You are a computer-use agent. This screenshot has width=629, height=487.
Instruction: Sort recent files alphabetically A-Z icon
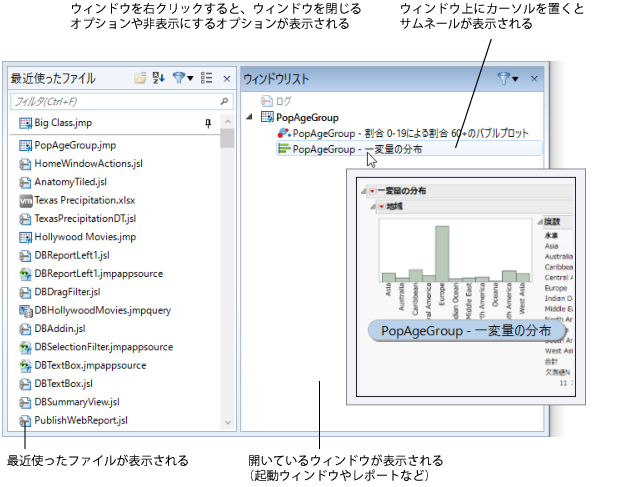158,78
